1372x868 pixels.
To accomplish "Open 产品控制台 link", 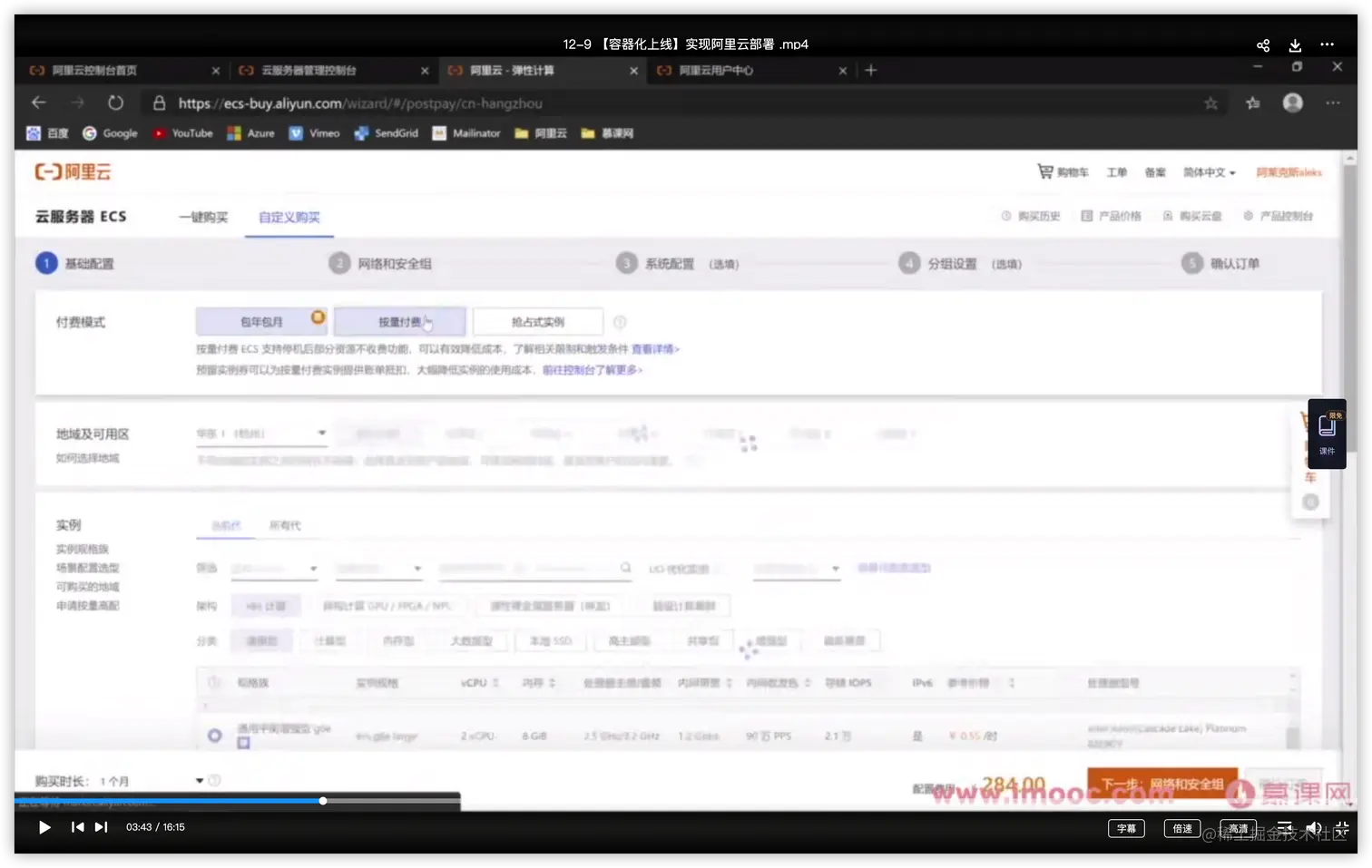I will (1279, 216).
